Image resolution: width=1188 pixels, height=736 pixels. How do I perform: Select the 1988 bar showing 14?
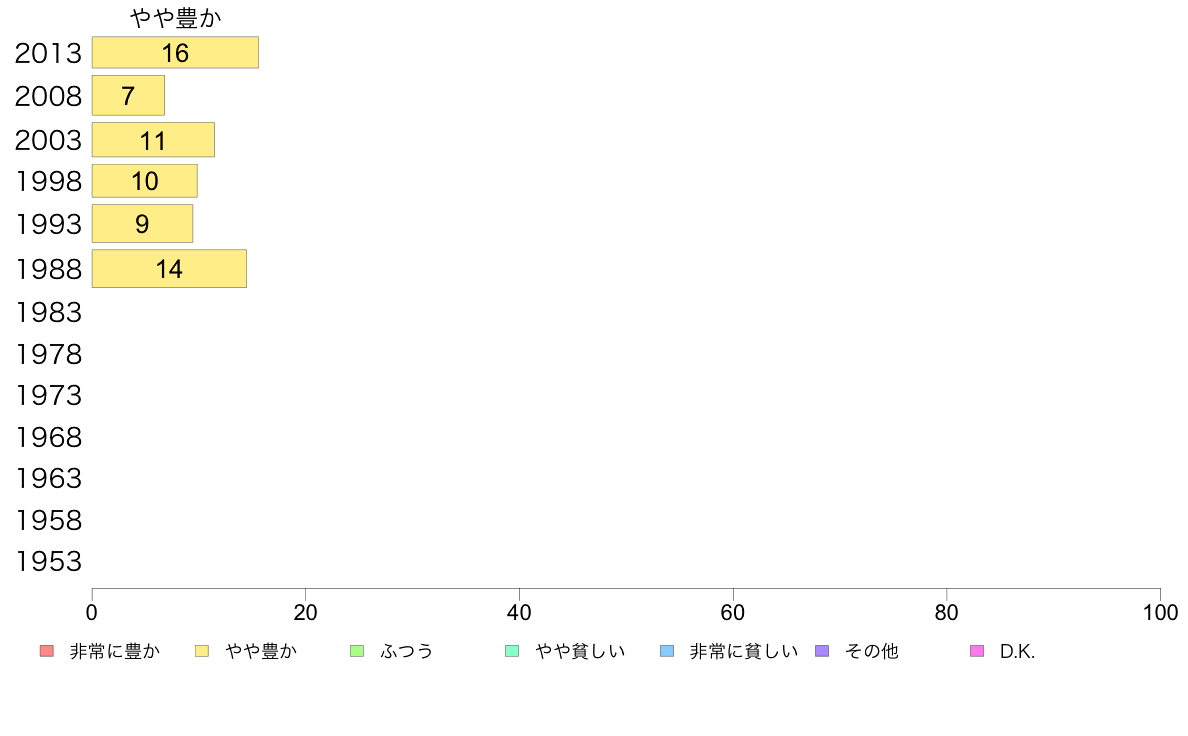point(169,268)
